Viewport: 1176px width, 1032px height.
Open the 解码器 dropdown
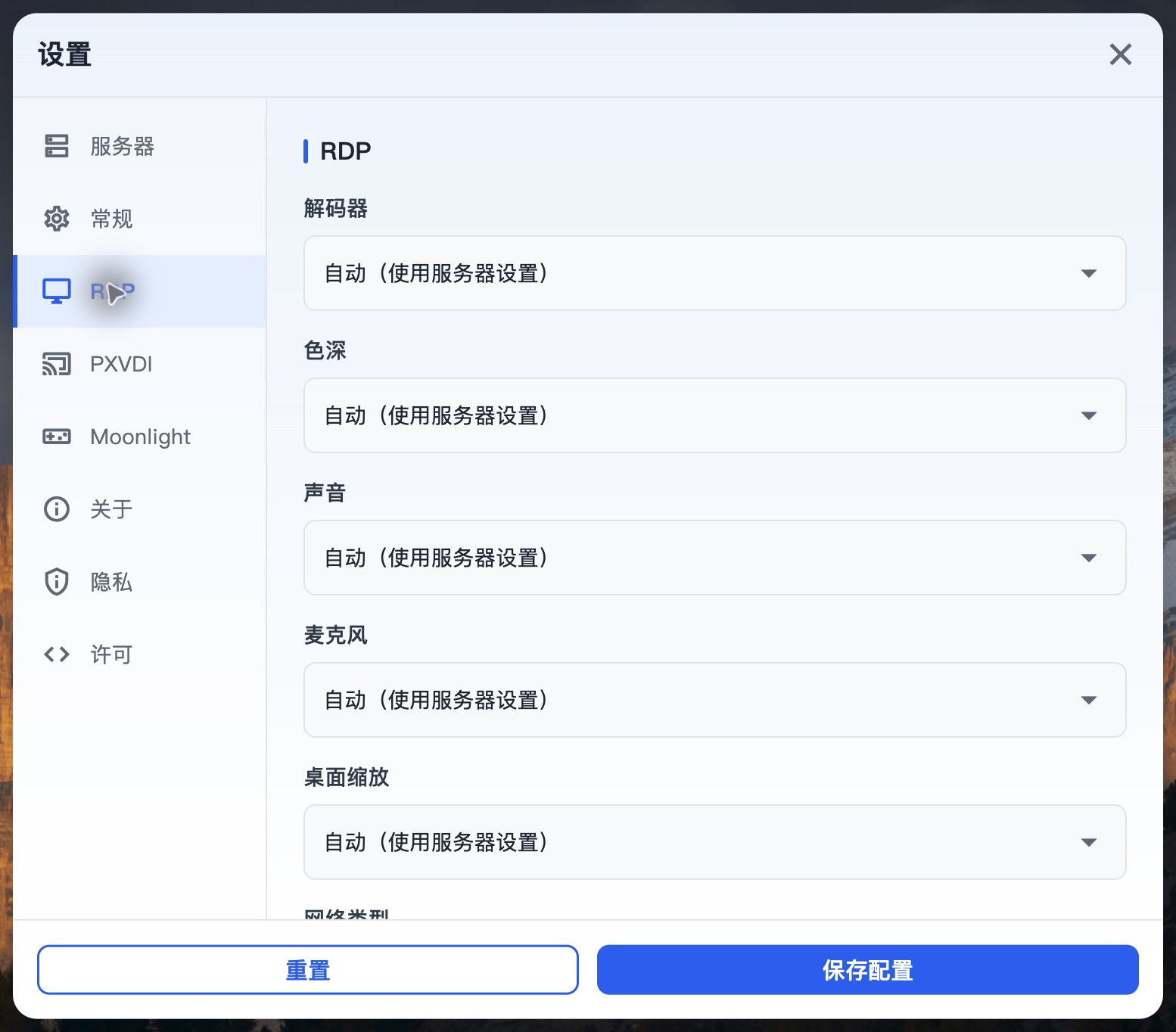click(x=715, y=273)
